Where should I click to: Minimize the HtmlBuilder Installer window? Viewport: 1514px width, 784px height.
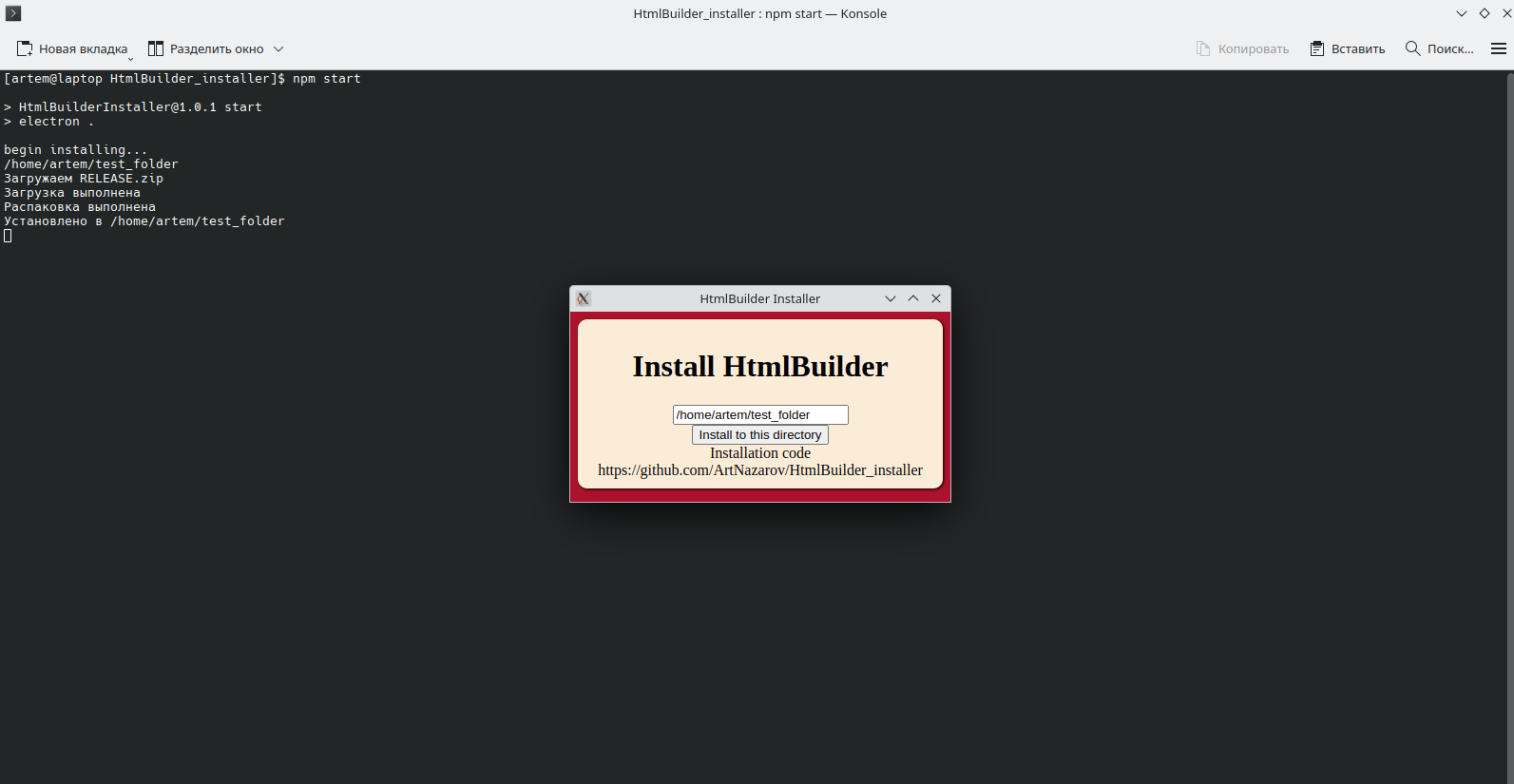pyautogui.click(x=891, y=298)
